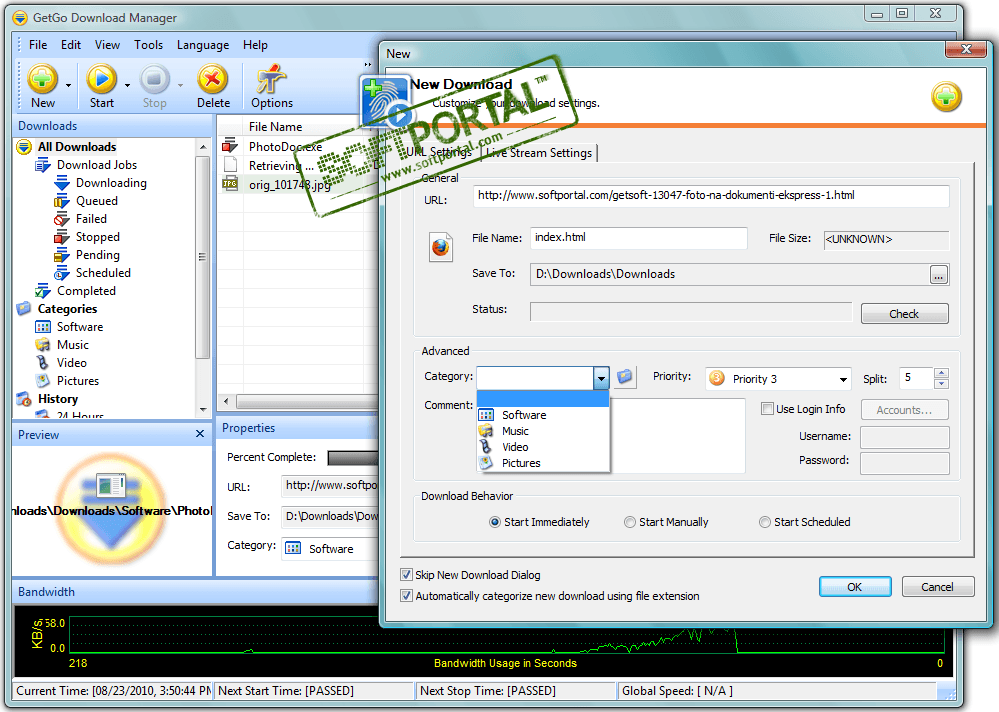This screenshot has width=999, height=712.
Task: Click the orig_101748.jpg file icon
Action: click(230, 185)
